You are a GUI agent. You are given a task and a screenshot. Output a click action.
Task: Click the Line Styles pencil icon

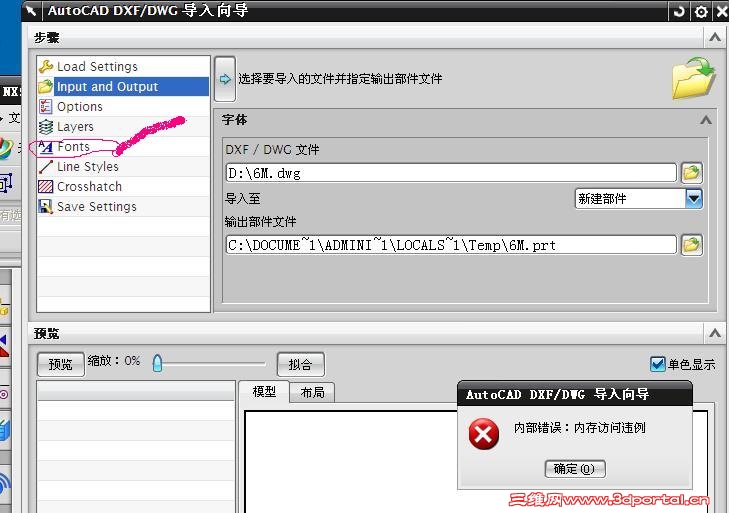pos(46,167)
